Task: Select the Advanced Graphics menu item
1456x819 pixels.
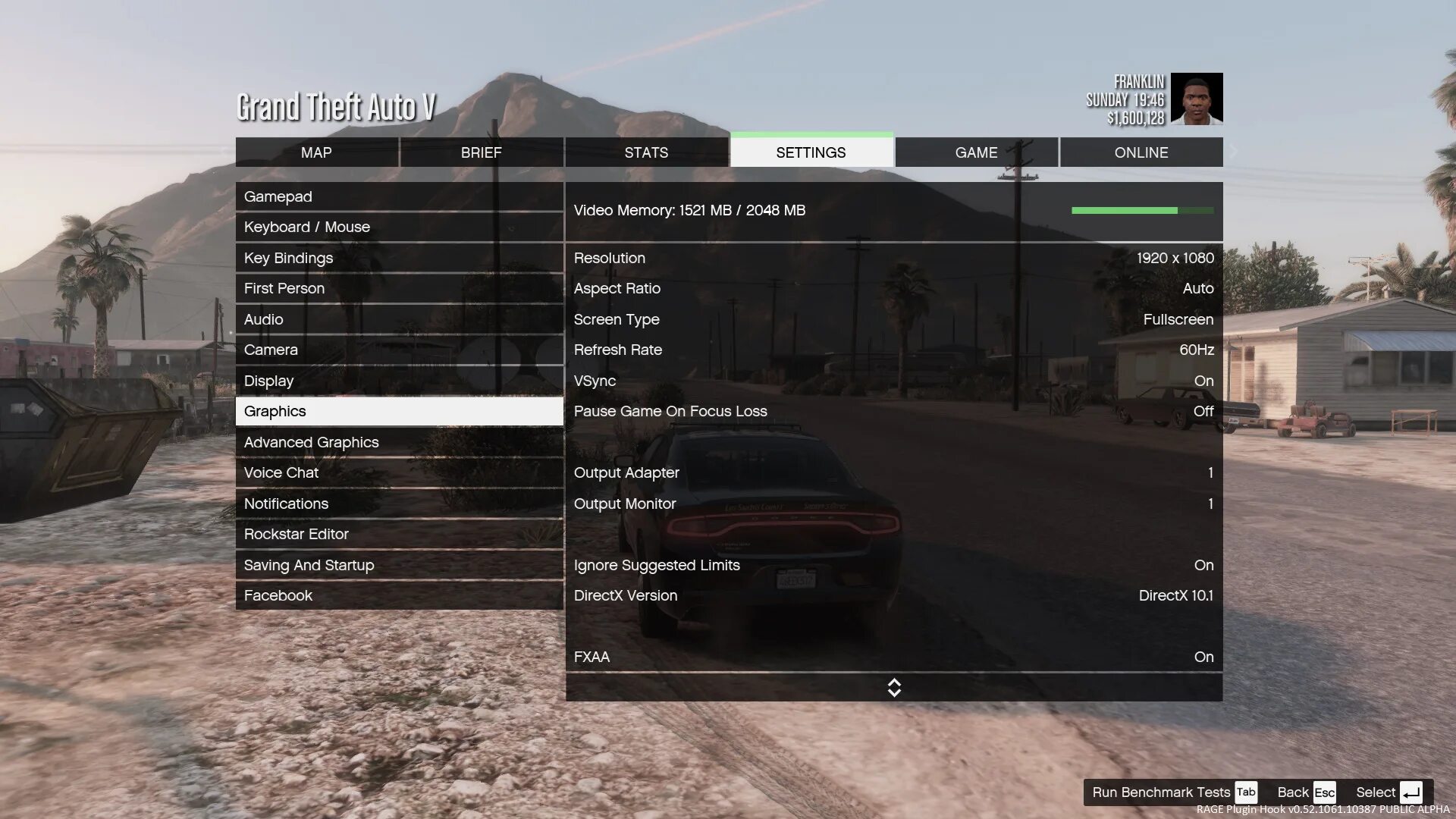Action: [310, 442]
